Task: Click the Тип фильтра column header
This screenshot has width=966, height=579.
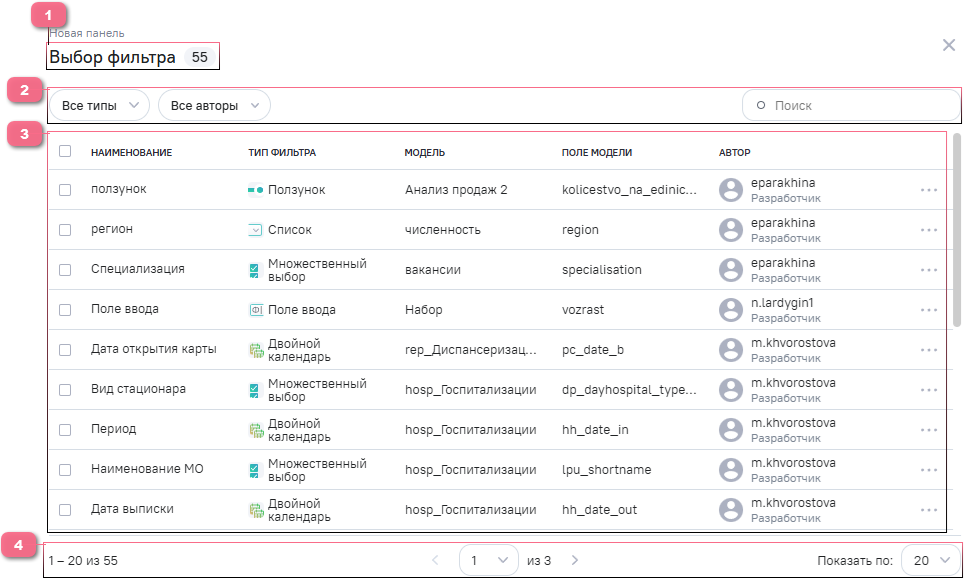Action: [x=282, y=153]
